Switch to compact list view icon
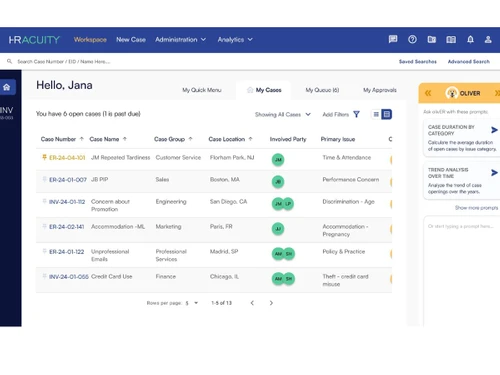Viewport: 500px width, 375px height. (376, 114)
